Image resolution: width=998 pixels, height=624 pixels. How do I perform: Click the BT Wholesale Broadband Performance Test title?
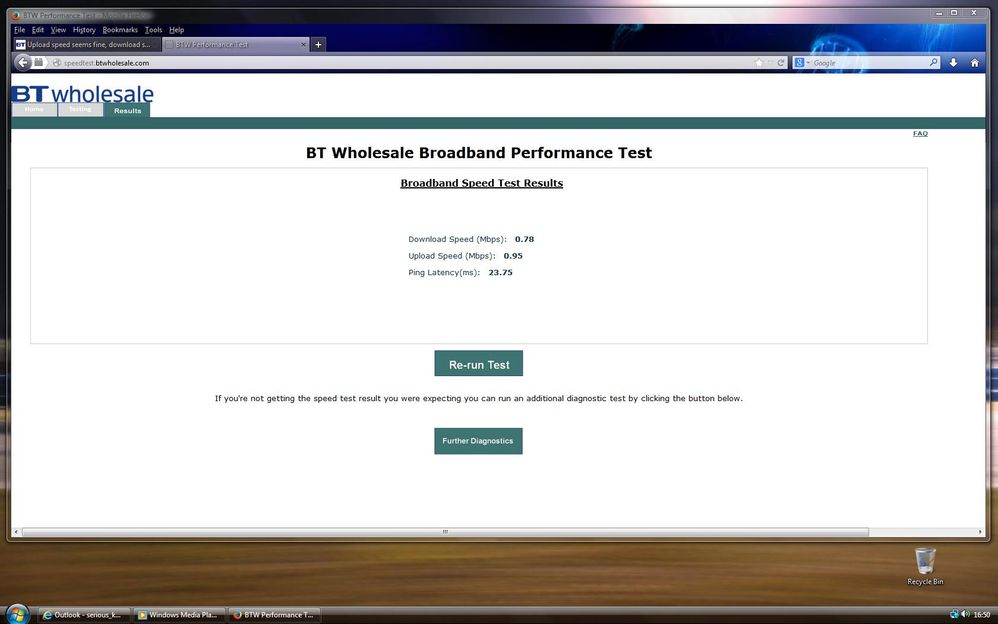[479, 153]
